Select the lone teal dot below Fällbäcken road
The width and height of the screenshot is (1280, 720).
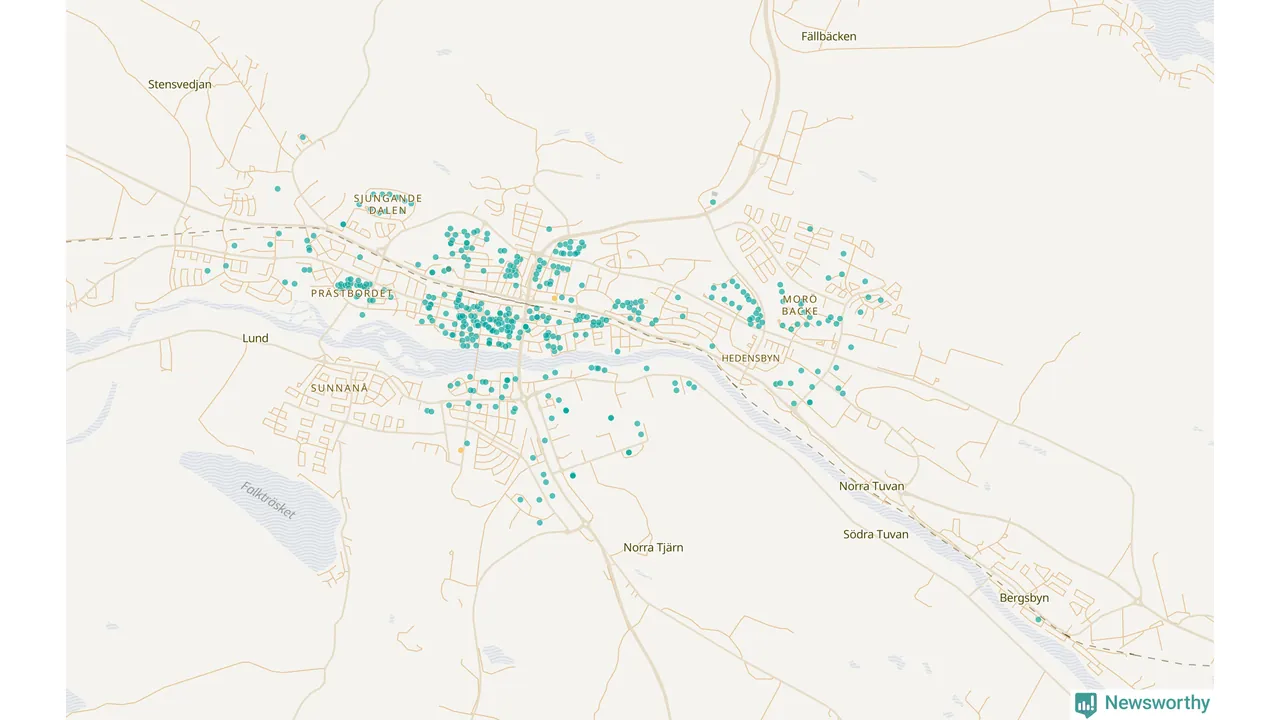click(x=713, y=202)
